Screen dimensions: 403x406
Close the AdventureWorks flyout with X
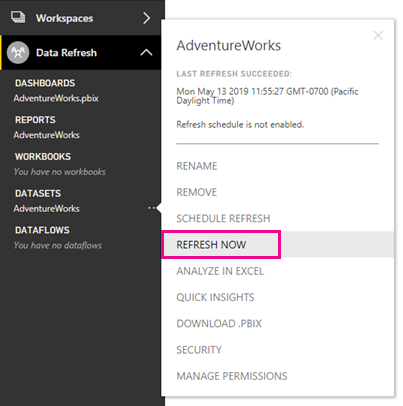click(378, 35)
